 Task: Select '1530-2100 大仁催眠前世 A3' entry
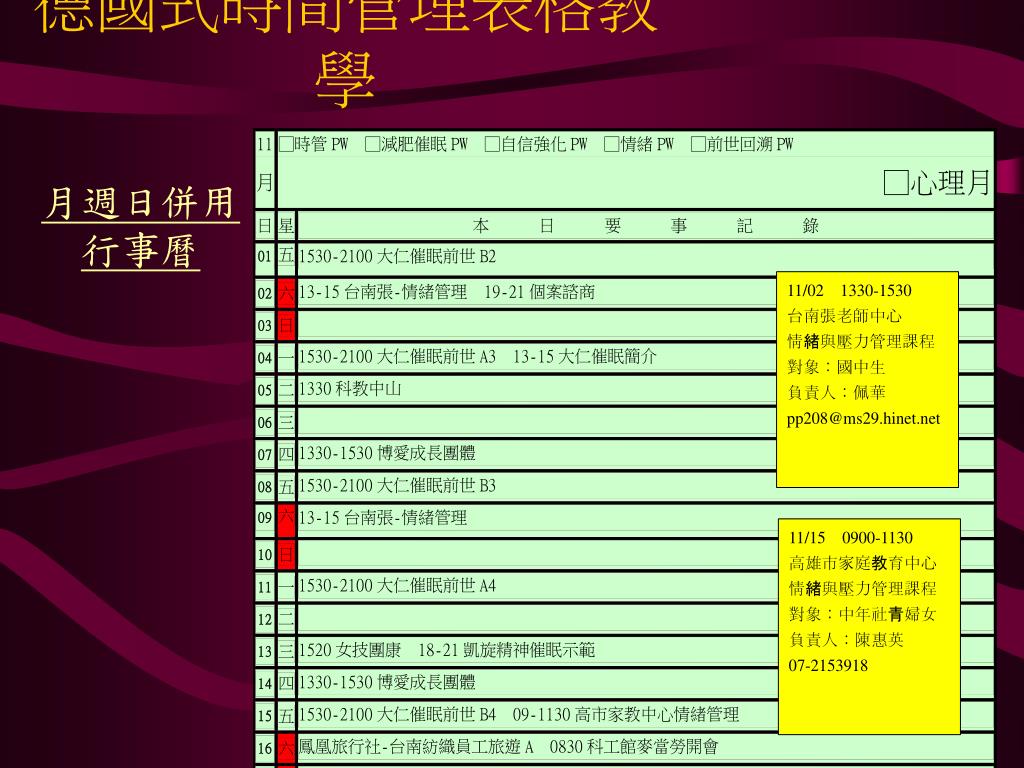coord(397,357)
